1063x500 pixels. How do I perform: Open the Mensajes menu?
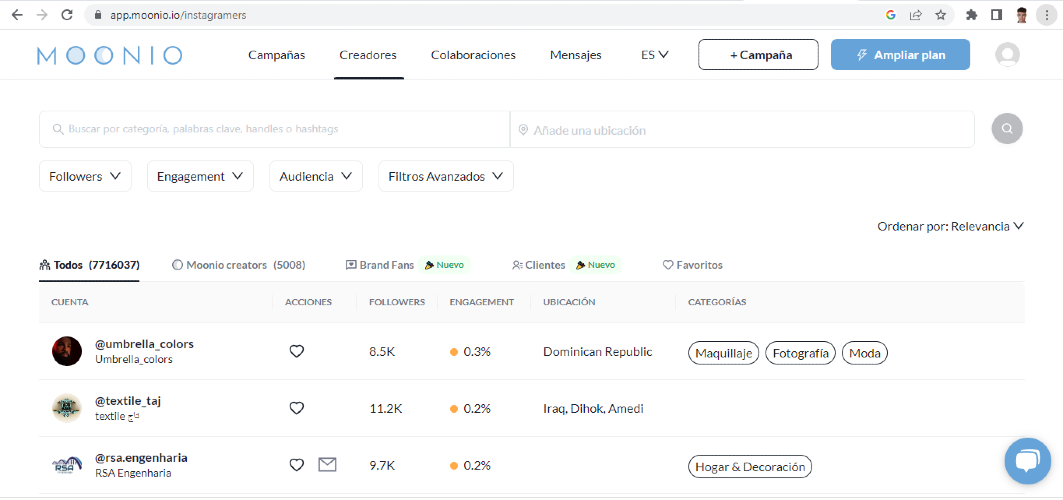coord(576,55)
